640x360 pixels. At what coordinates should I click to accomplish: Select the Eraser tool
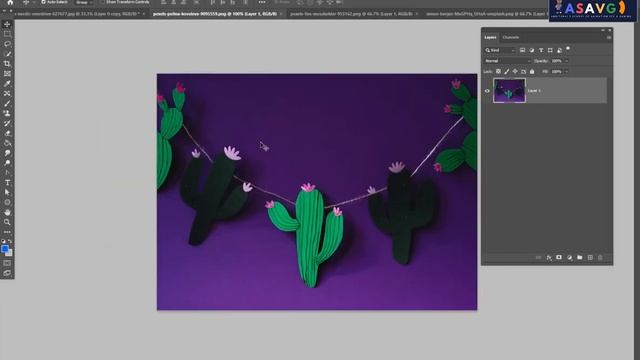tap(7, 133)
